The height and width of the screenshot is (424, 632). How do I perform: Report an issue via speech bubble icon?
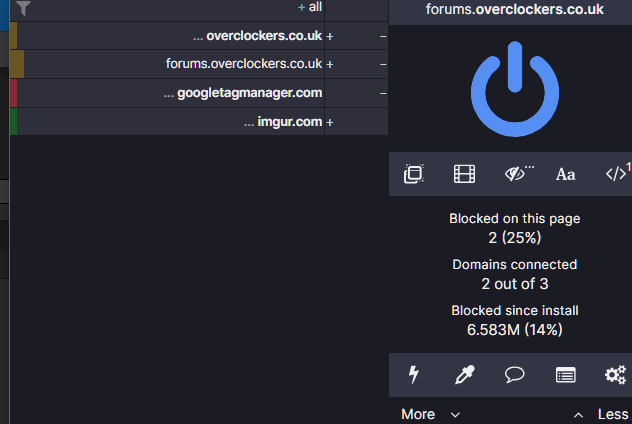515,375
